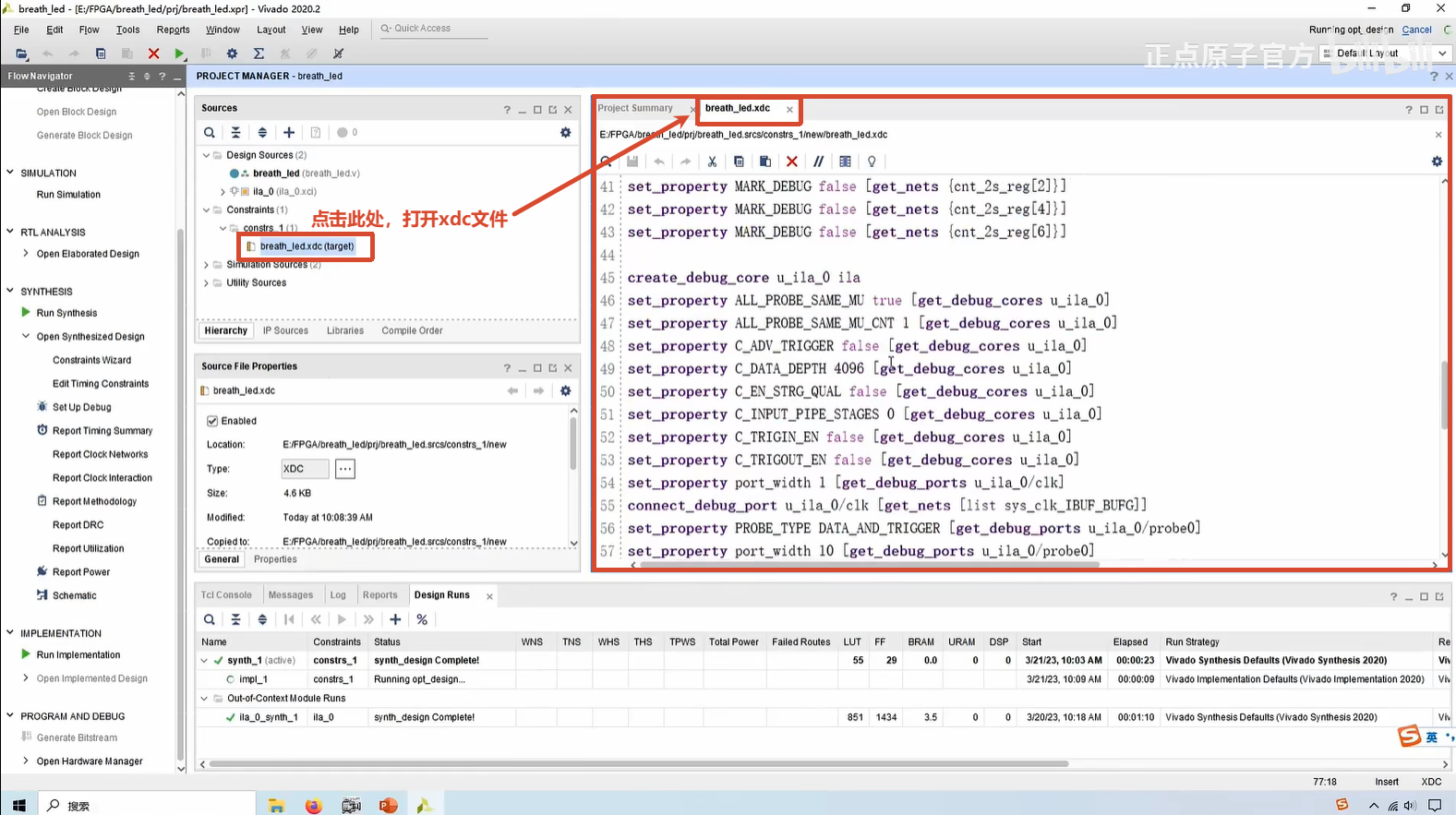This screenshot has height=815, width=1456.
Task: Expand the Simulation Sources node
Action: coord(206,265)
